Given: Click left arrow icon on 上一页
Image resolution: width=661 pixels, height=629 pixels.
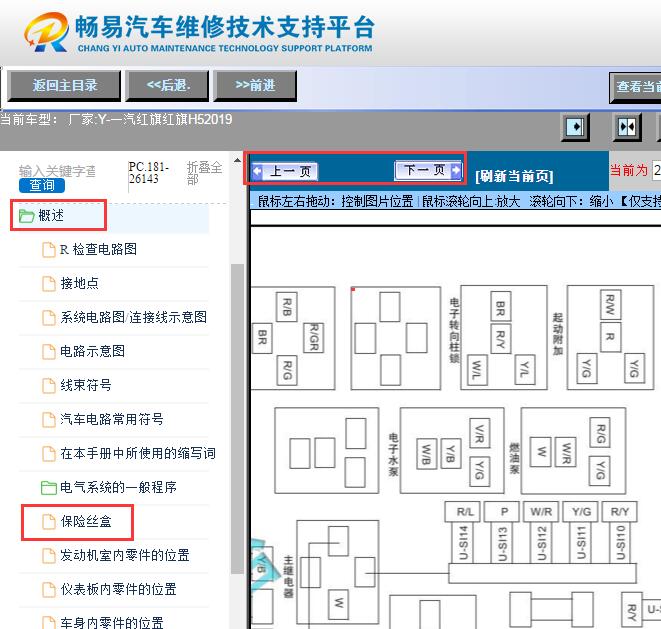Looking at the screenshot, I should (x=257, y=172).
